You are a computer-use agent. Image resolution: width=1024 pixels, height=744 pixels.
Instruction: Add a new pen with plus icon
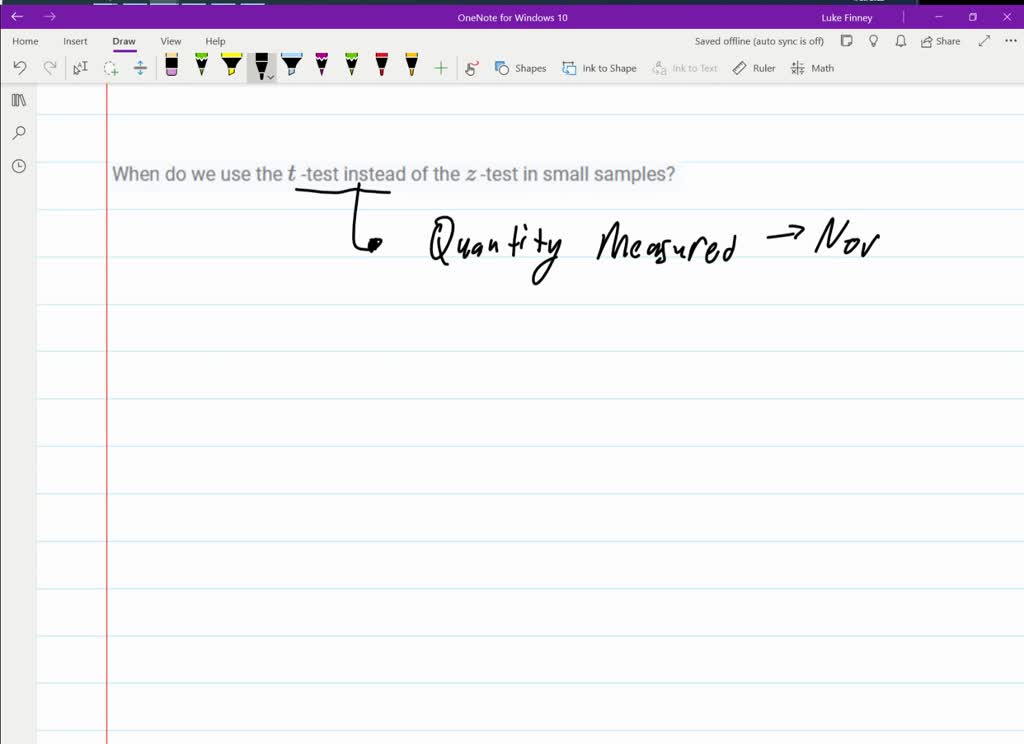coord(441,68)
